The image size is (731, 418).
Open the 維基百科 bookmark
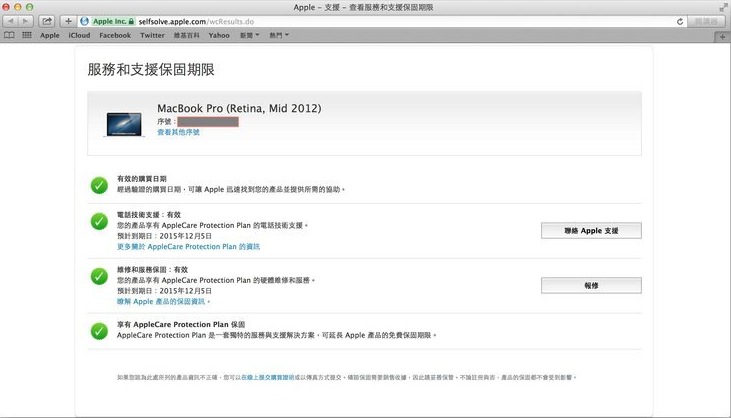(x=186, y=35)
